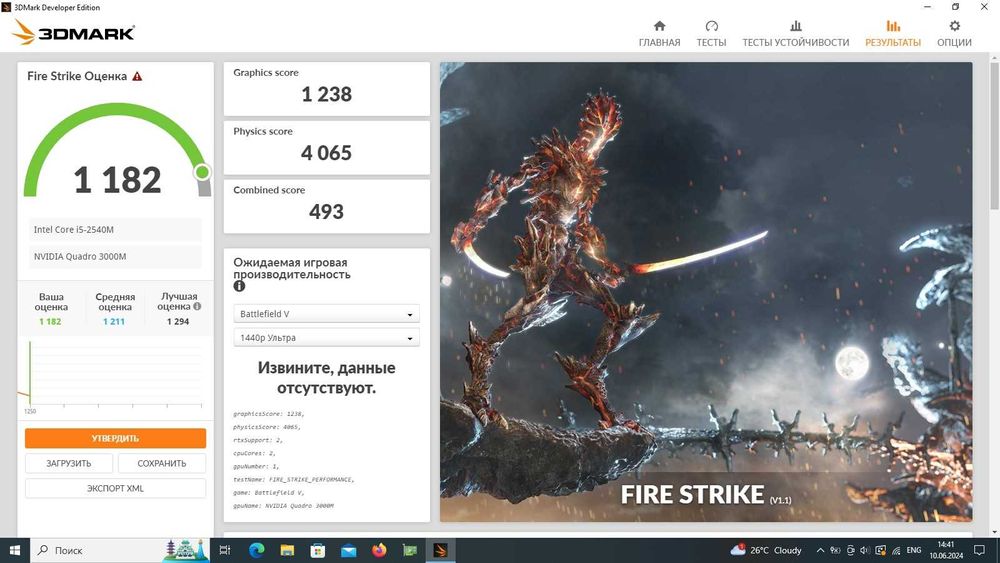Image resolution: width=1000 pixels, height=563 pixels.
Task: Open the Battlefield V game dropdown
Action: pos(327,314)
